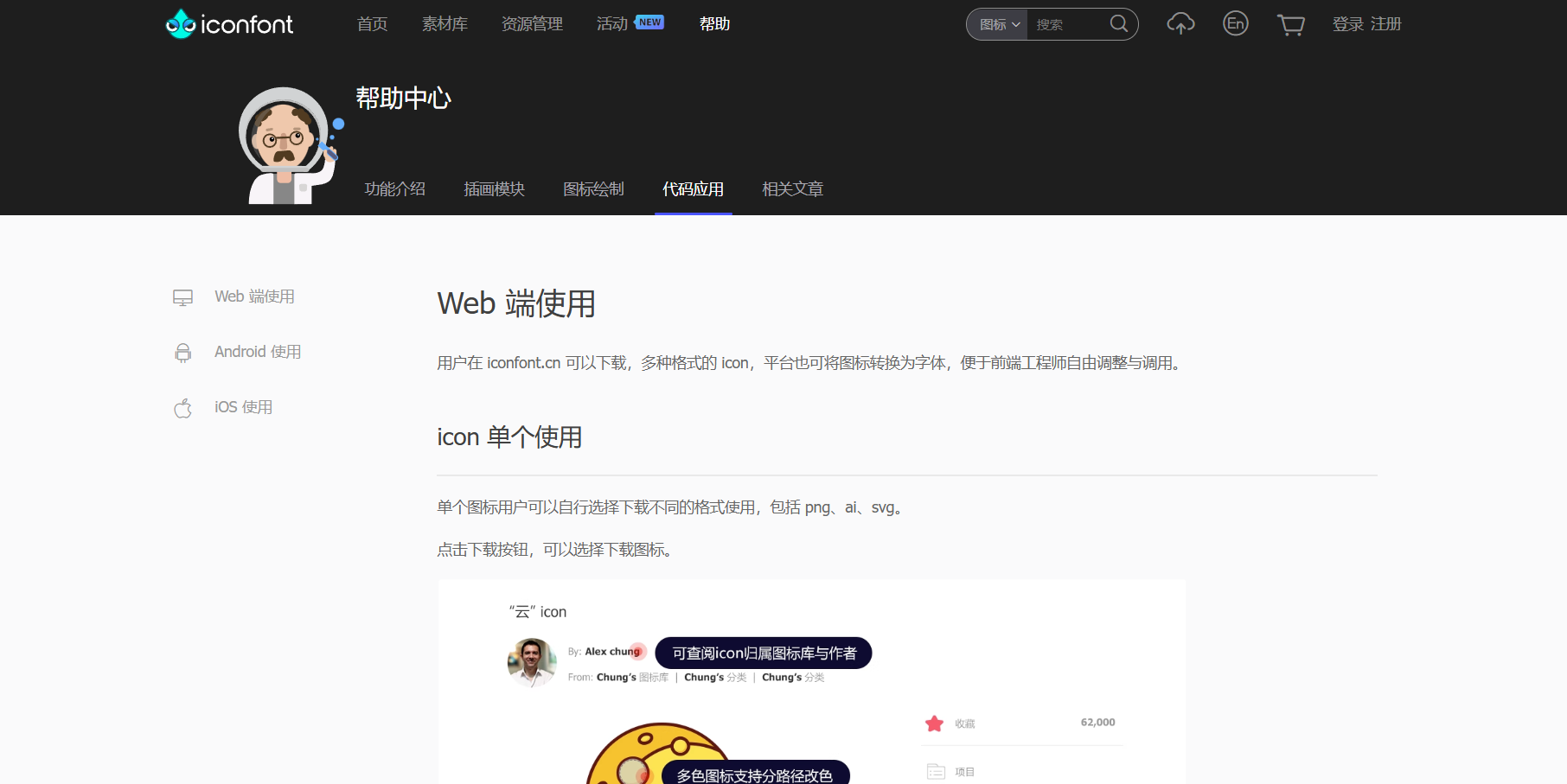This screenshot has width=1567, height=784.
Task: Click the Chung's 图标库 source text
Action: [632, 678]
